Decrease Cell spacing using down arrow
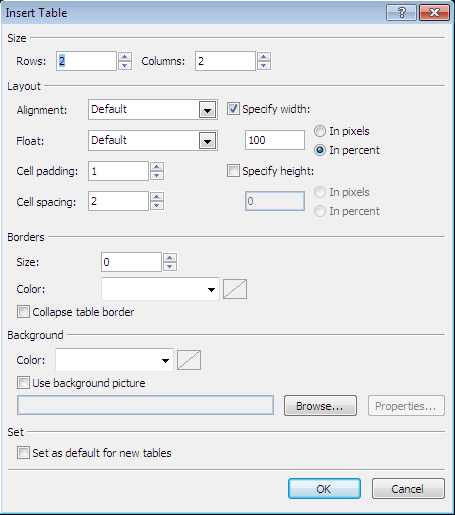Screen dimensions: 455x515 [157, 206]
